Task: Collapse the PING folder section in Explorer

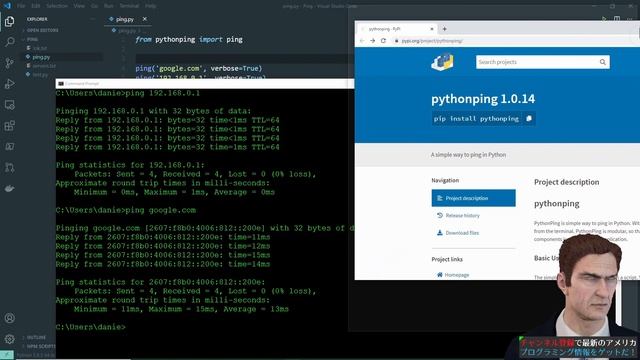Action: point(33,40)
